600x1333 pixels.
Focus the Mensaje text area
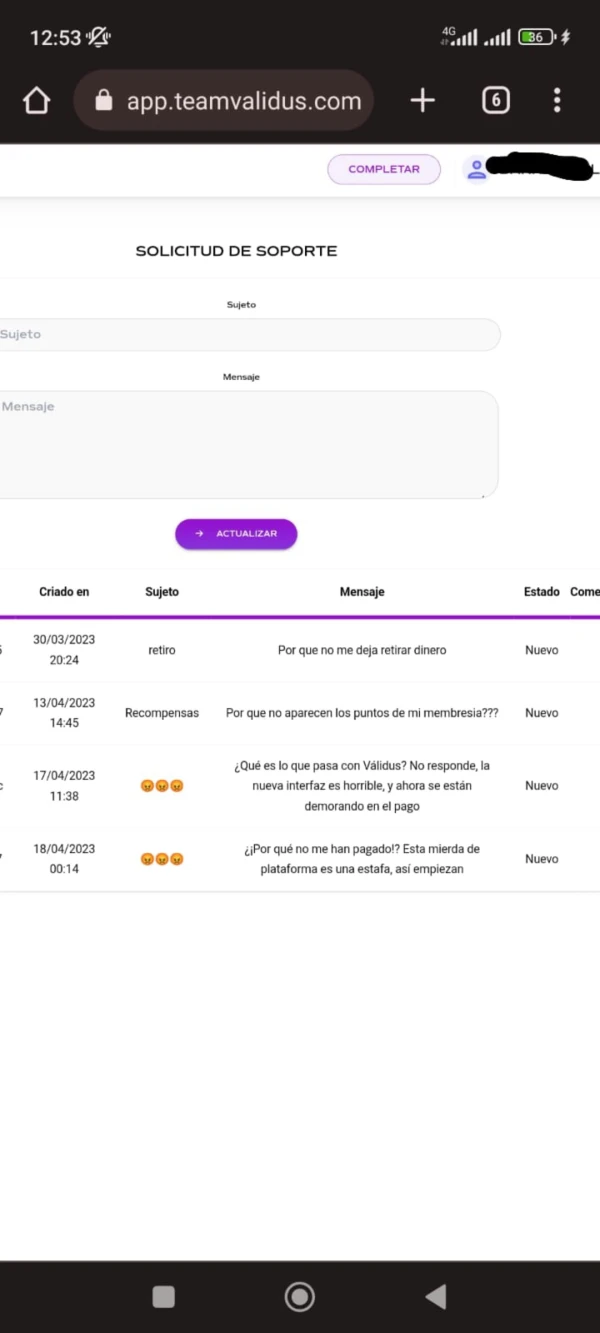[x=247, y=444]
